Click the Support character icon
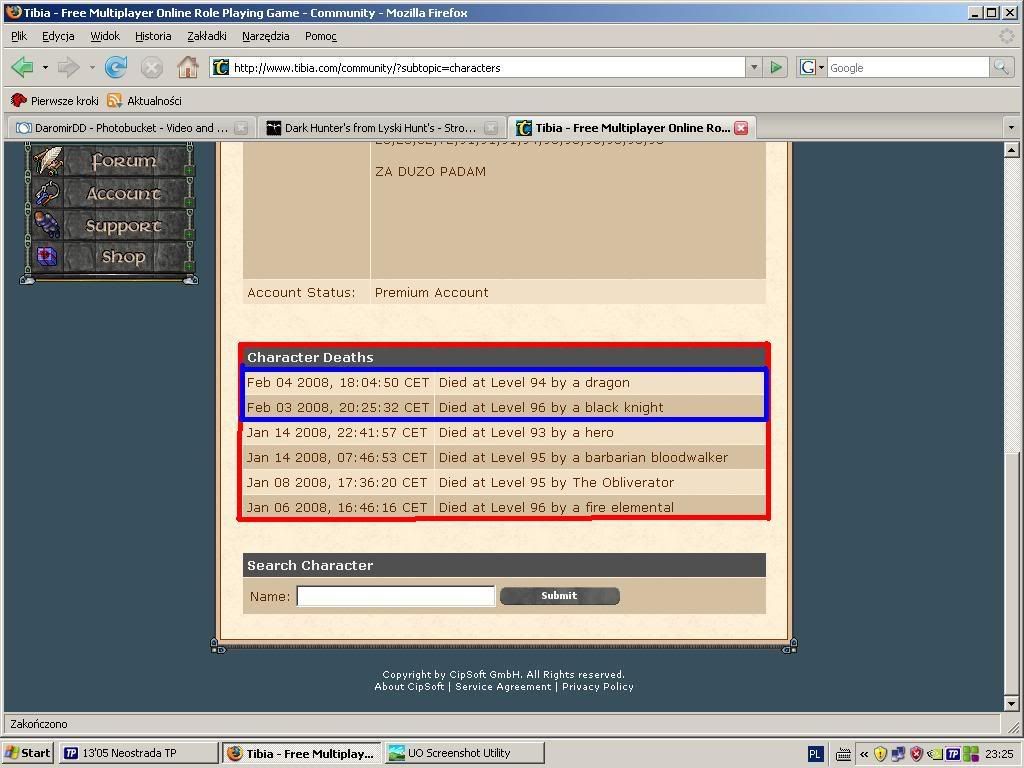 pos(48,225)
